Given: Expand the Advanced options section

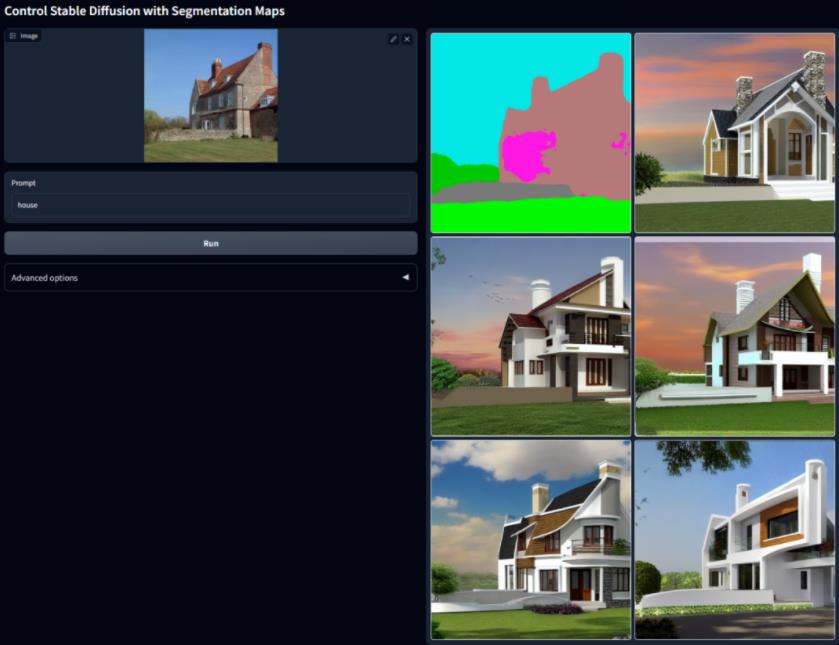Looking at the screenshot, I should coord(211,278).
